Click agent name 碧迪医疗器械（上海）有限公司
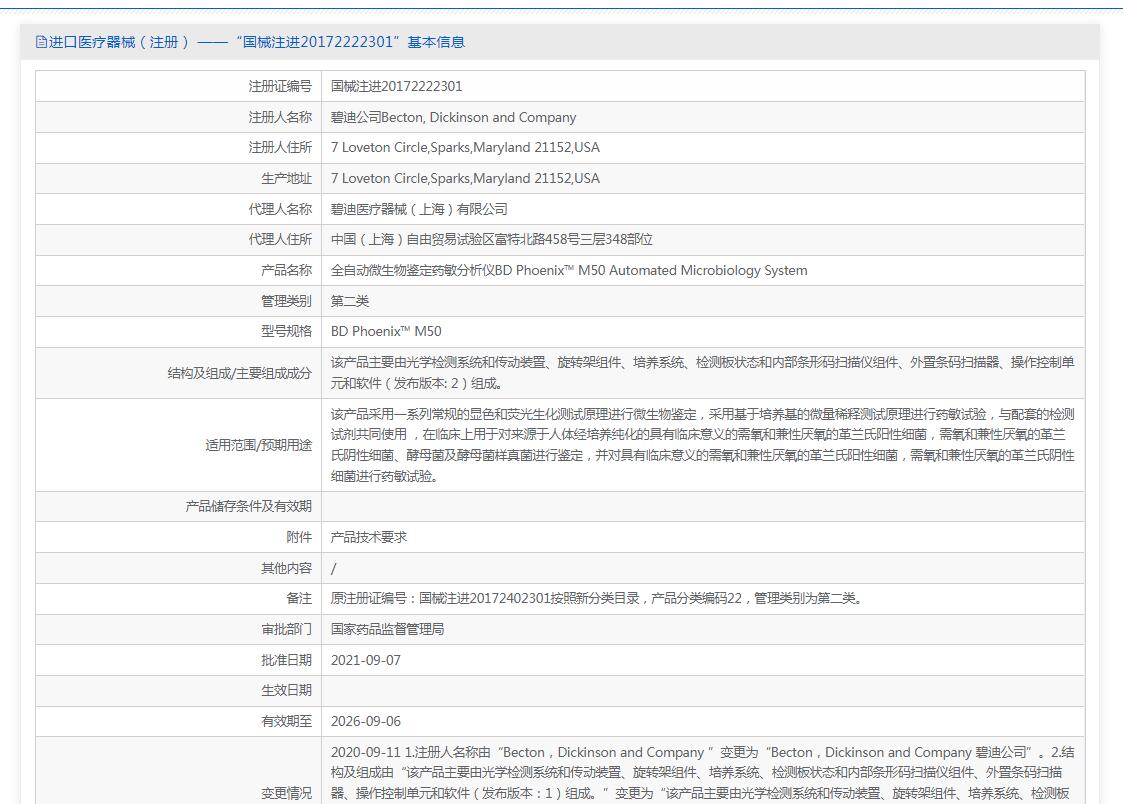 coord(419,209)
